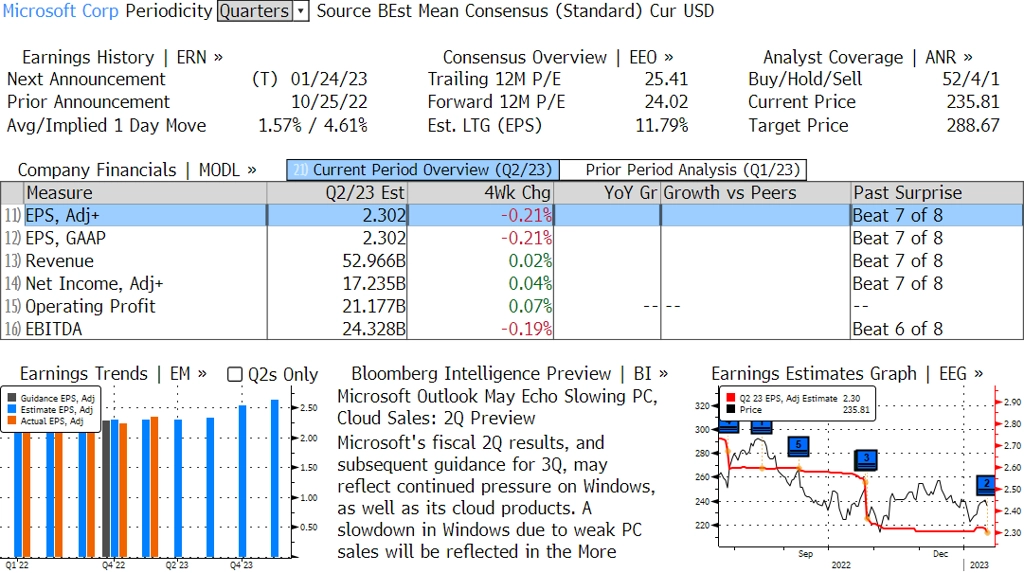Click the Revenue 4Wk change 0.02%
Screen dimensions: 1024x573
click(x=530, y=261)
